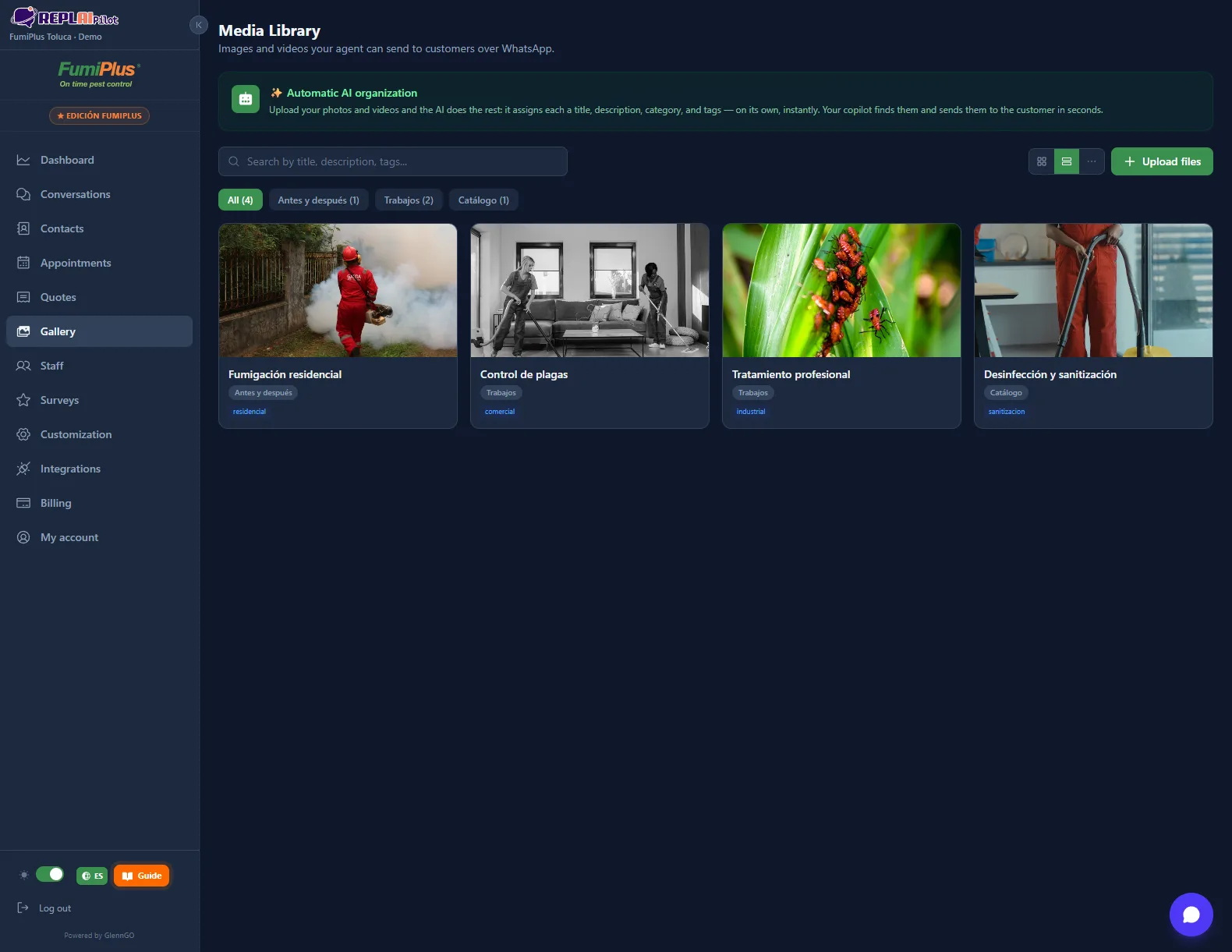The width and height of the screenshot is (1232, 952).
Task: Click the EDICIÓN FUMIPLUS badge
Action: click(99, 115)
